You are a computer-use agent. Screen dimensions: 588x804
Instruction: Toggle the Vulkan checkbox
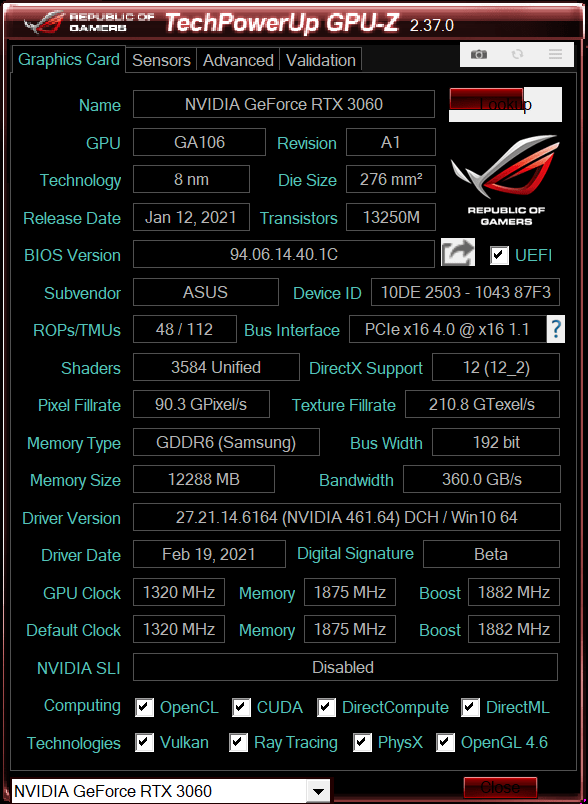pos(145,742)
